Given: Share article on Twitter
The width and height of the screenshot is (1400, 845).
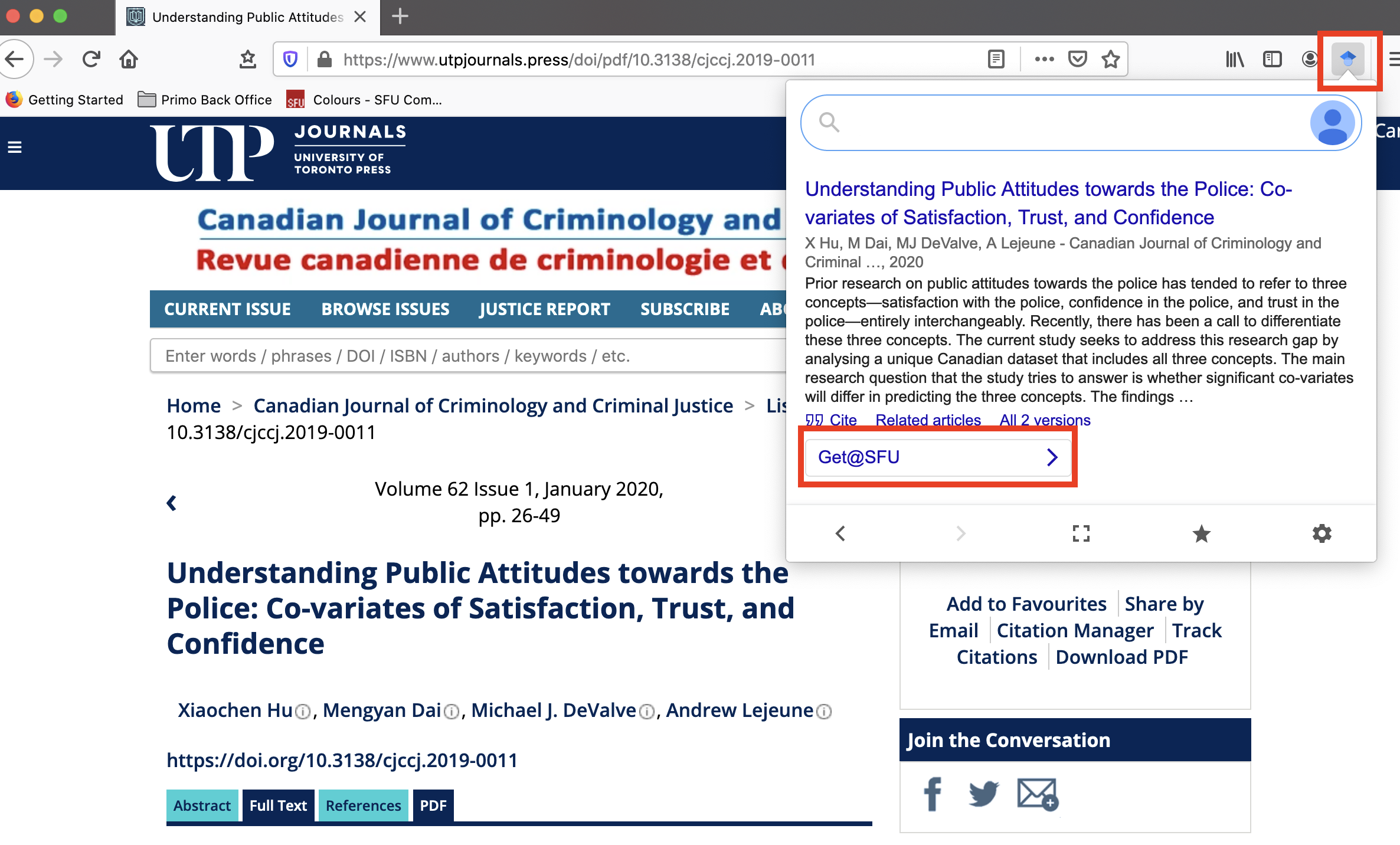Looking at the screenshot, I should tap(983, 794).
